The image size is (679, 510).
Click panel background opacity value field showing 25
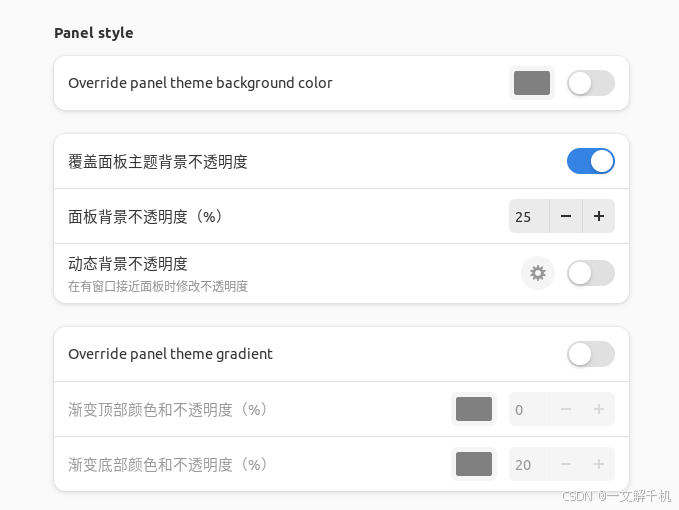527,216
